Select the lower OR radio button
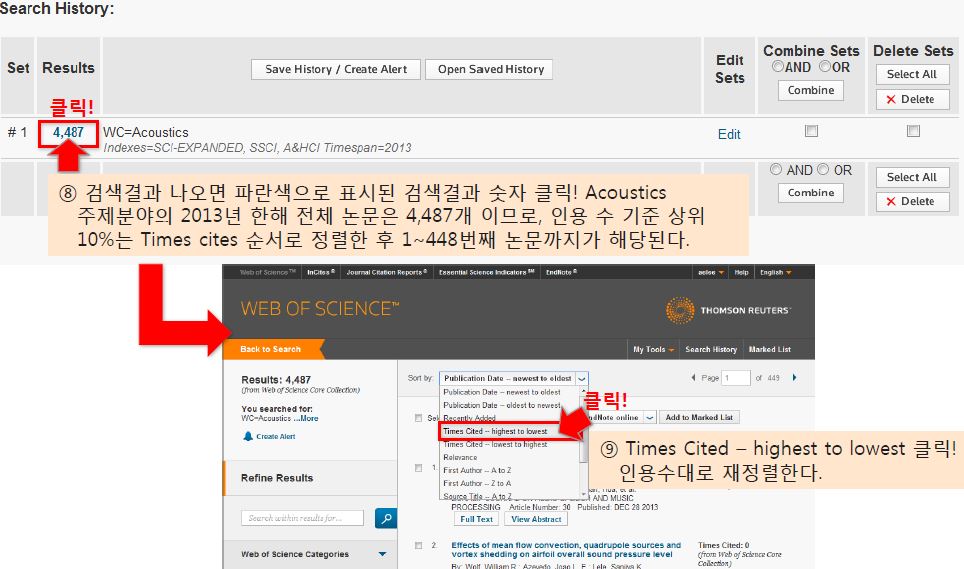Screen dimensions: 964x569 [823, 169]
